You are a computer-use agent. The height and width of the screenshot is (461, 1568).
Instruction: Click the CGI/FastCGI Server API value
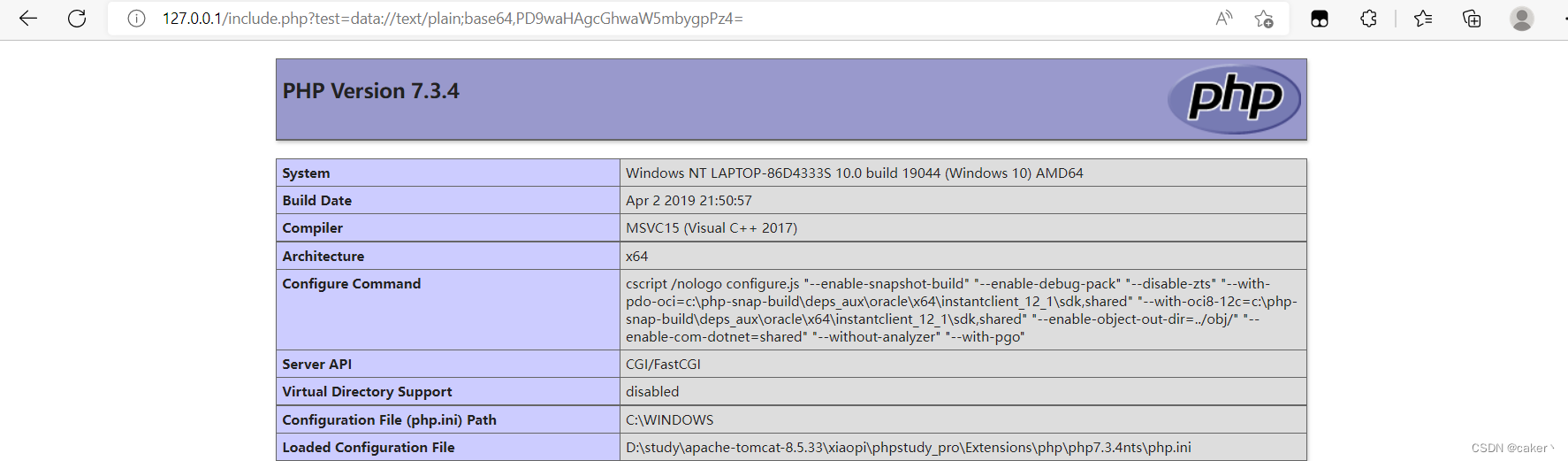coord(663,365)
